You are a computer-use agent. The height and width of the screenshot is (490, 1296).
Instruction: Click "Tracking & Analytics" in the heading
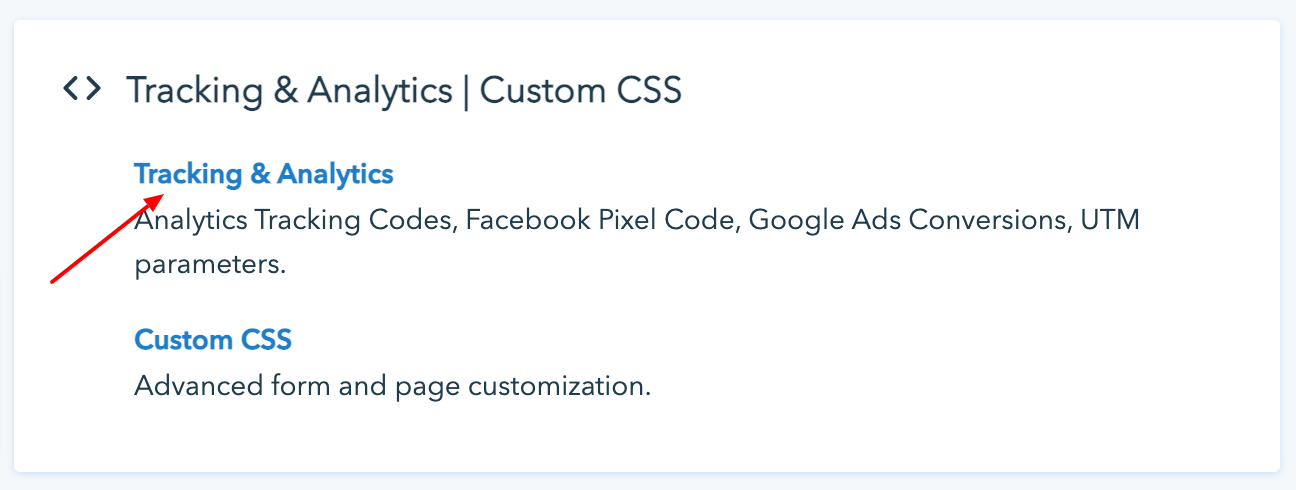tap(289, 91)
